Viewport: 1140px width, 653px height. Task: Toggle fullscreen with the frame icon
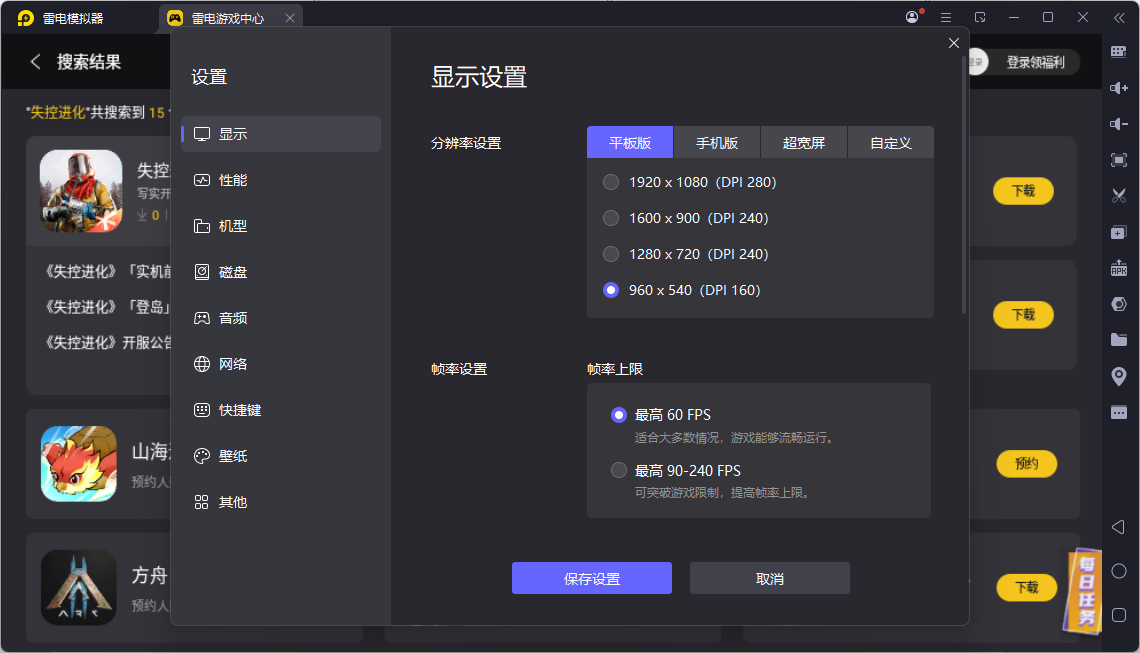tap(1119, 159)
